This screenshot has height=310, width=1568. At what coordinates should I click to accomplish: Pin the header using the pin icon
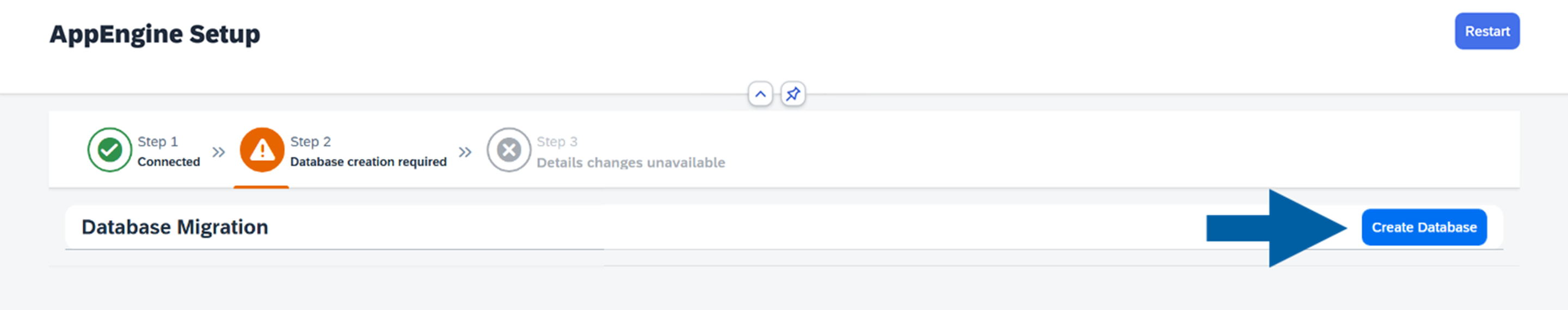(792, 94)
